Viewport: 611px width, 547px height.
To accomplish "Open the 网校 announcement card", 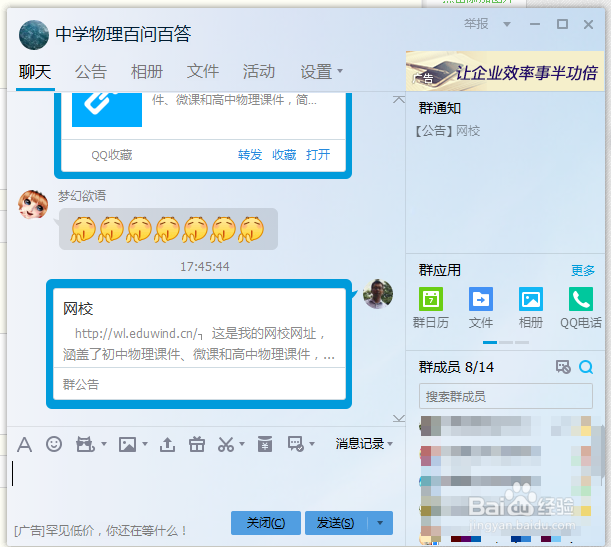I will (x=199, y=344).
